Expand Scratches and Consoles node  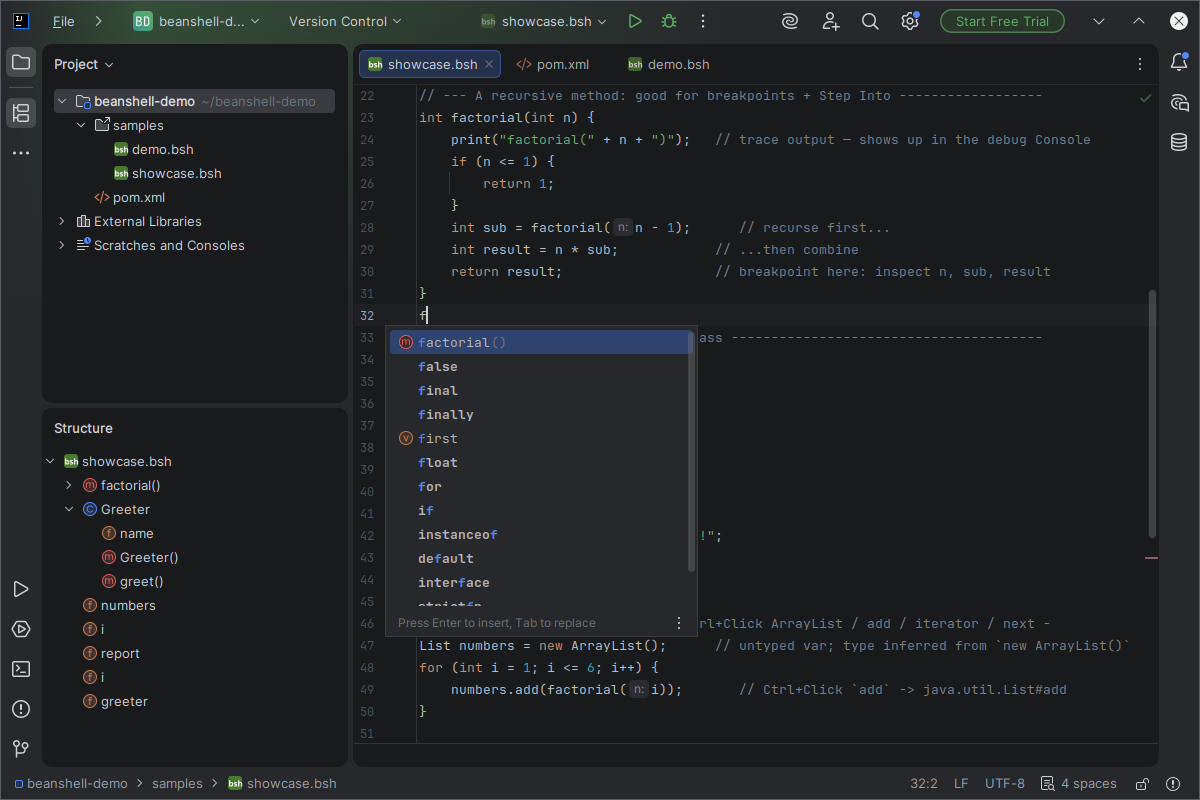pyautogui.click(x=63, y=245)
